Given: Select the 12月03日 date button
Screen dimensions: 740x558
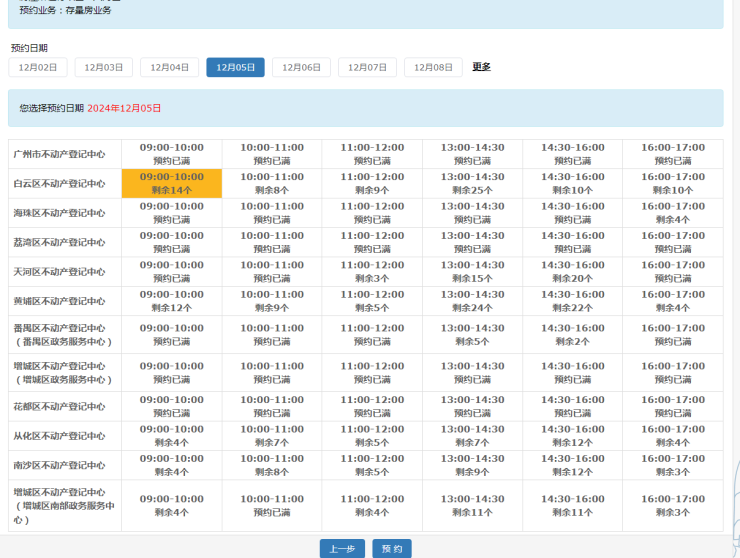Looking at the screenshot, I should coord(104,67).
